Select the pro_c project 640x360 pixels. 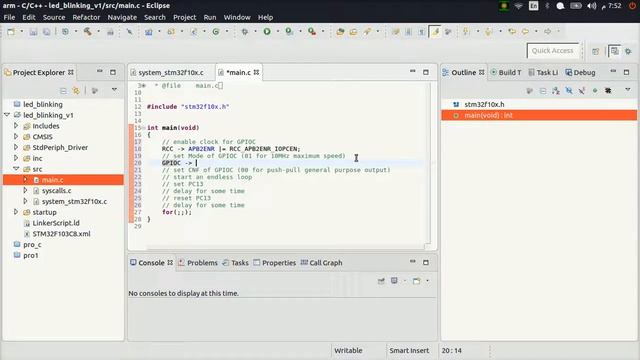point(32,244)
